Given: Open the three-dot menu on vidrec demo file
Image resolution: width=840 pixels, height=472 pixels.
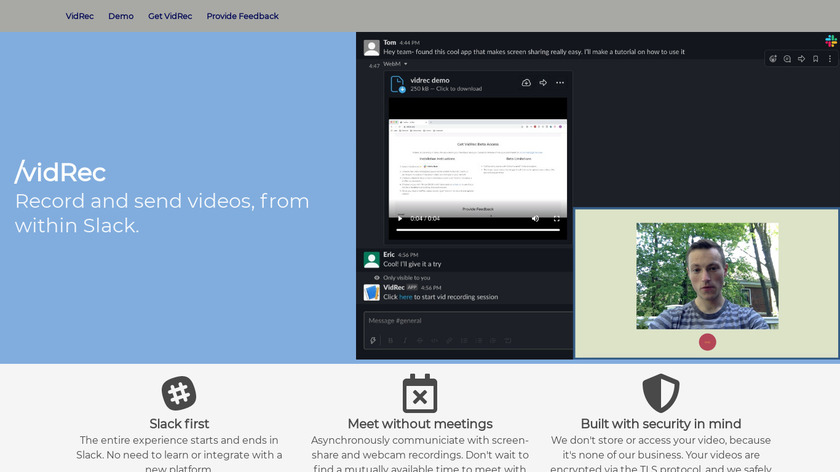Looking at the screenshot, I should tap(560, 83).
